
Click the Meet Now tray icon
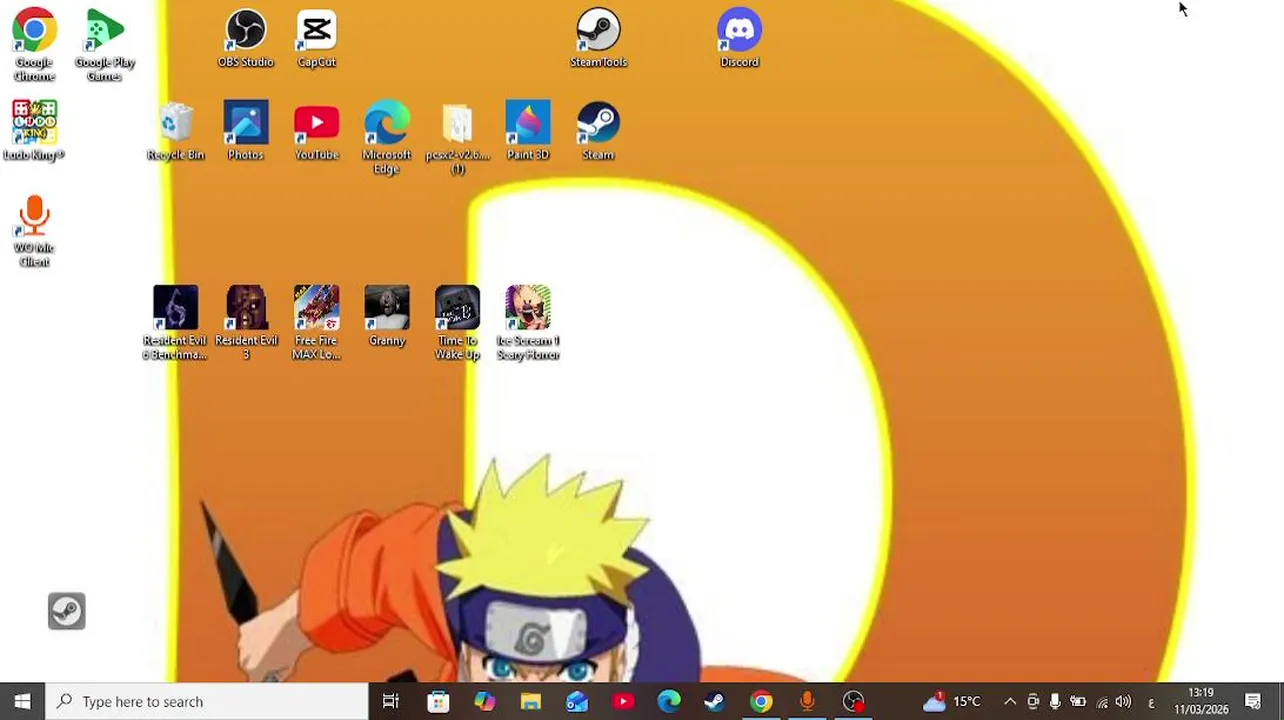(1033, 702)
